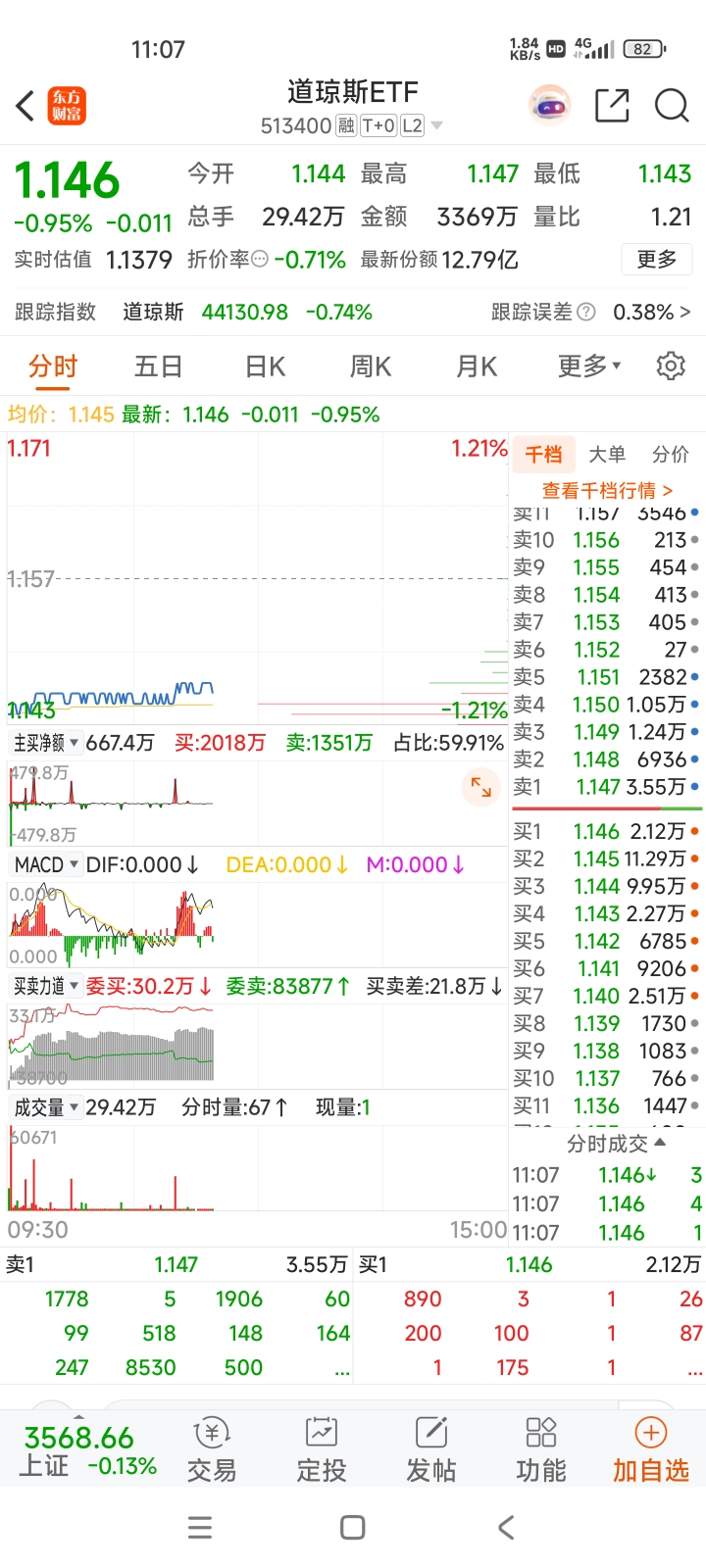Screen dimensions: 706x1568
Task: Tap the 折价率 info icon
Action: [260, 260]
